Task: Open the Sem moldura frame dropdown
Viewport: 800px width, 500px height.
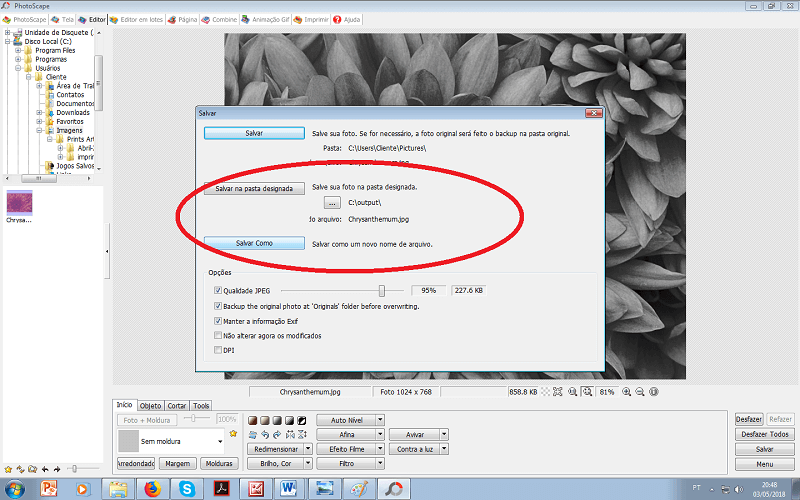Action: coord(219,441)
